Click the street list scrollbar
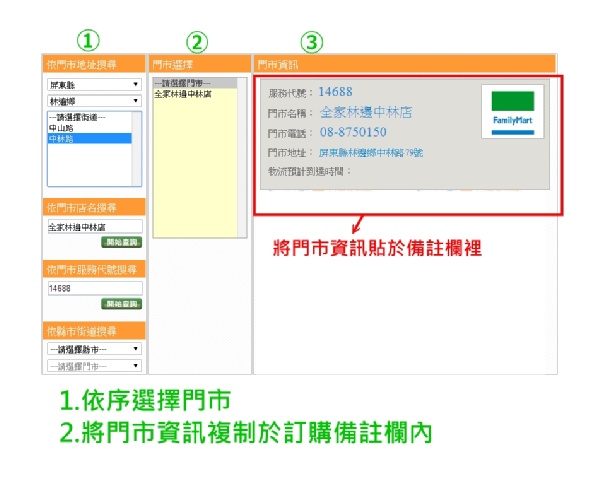 click(136, 149)
